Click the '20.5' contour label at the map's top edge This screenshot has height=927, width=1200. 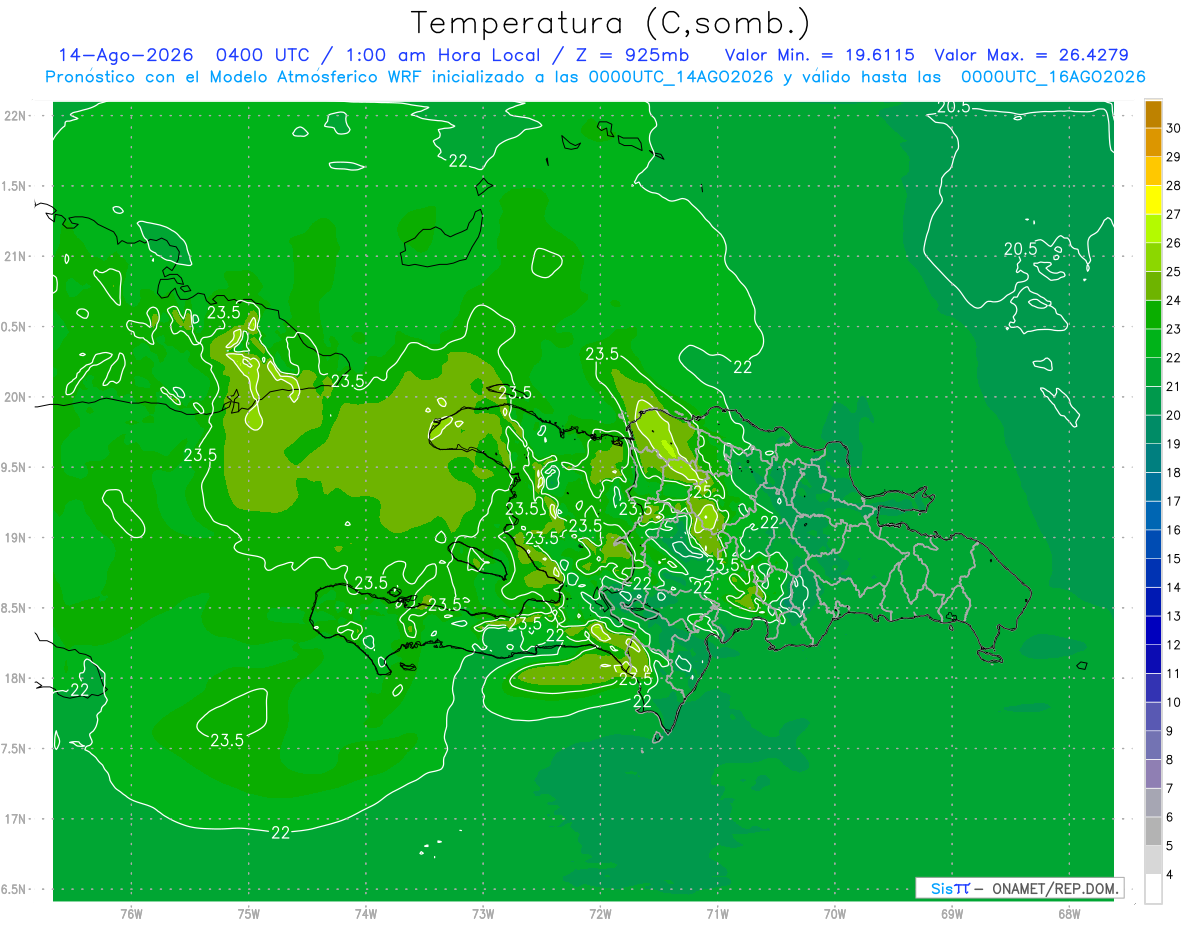tap(953, 107)
